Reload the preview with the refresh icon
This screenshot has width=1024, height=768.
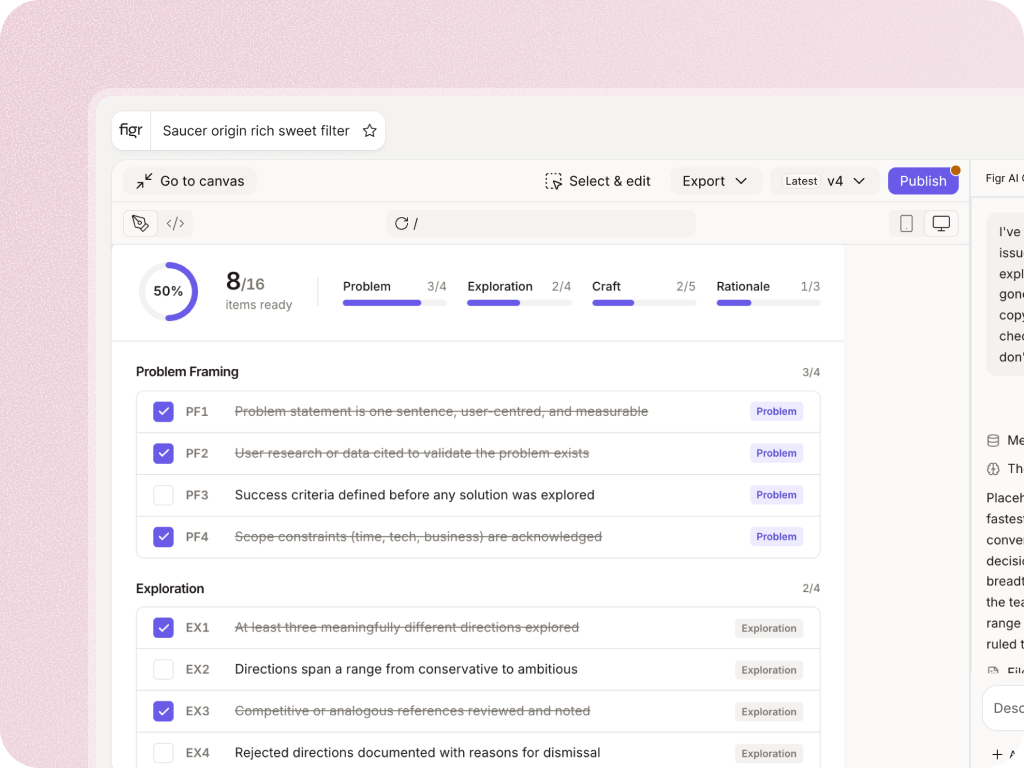click(x=401, y=223)
